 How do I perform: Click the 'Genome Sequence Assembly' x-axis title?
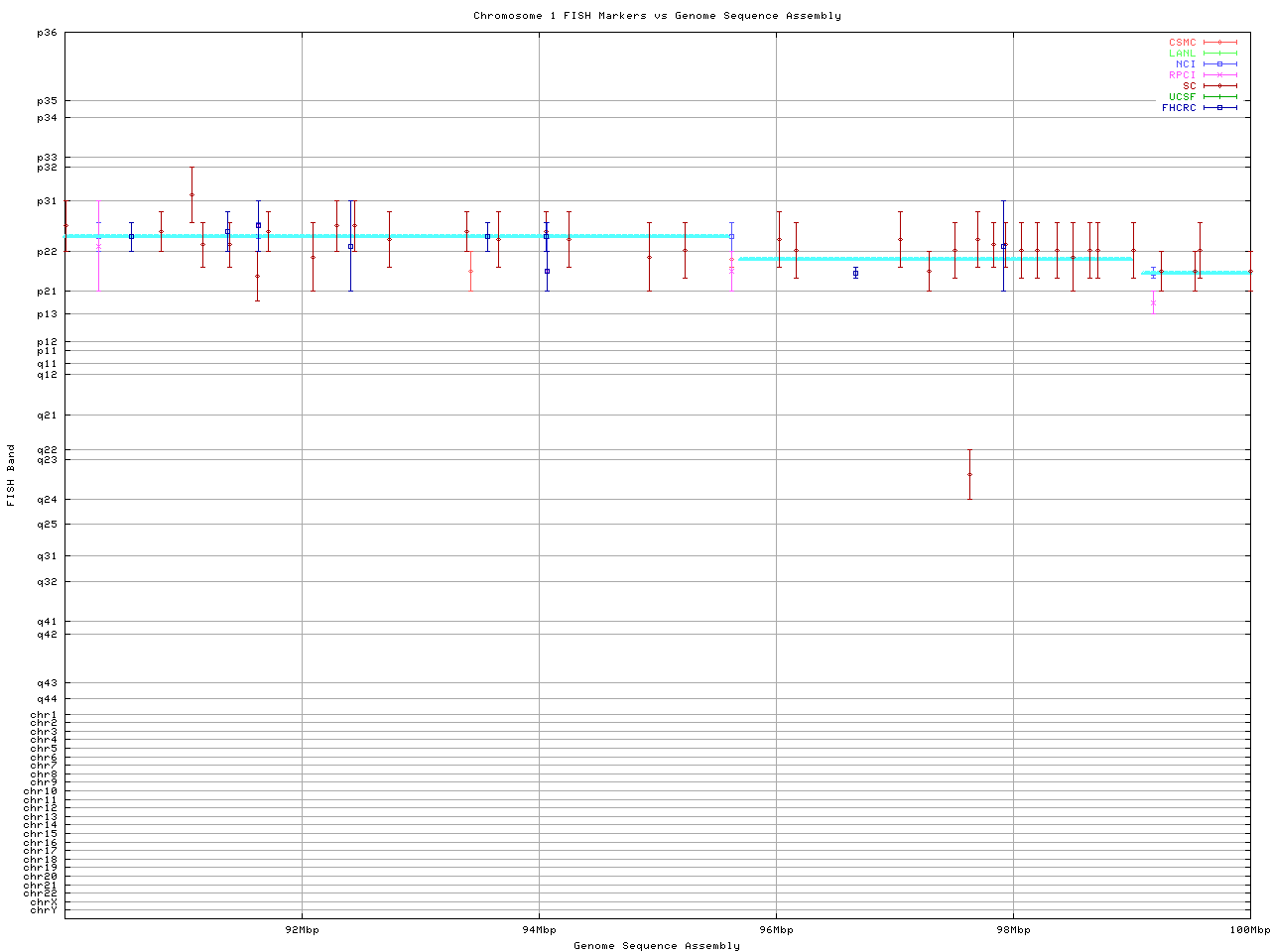(x=657, y=946)
